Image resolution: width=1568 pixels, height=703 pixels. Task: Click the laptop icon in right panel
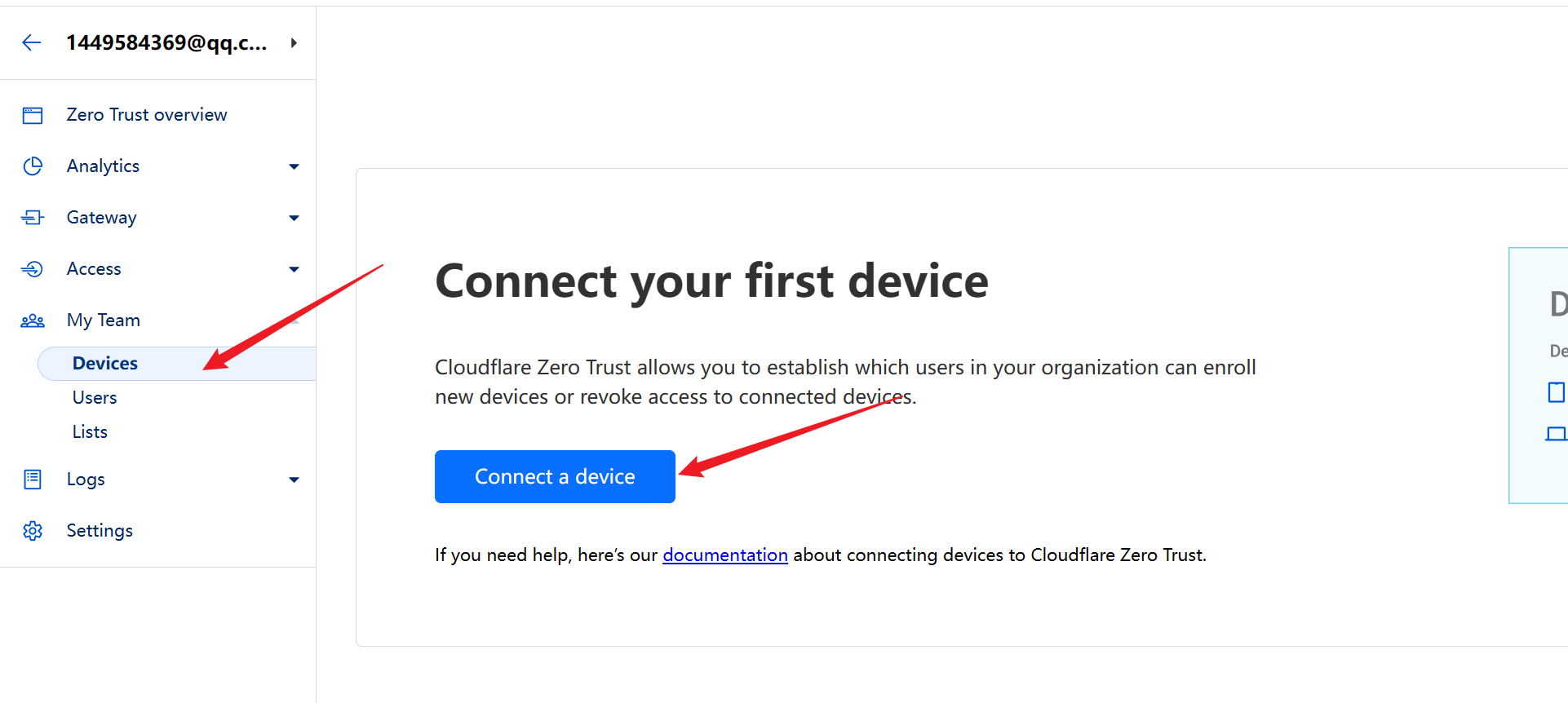pos(1557,434)
